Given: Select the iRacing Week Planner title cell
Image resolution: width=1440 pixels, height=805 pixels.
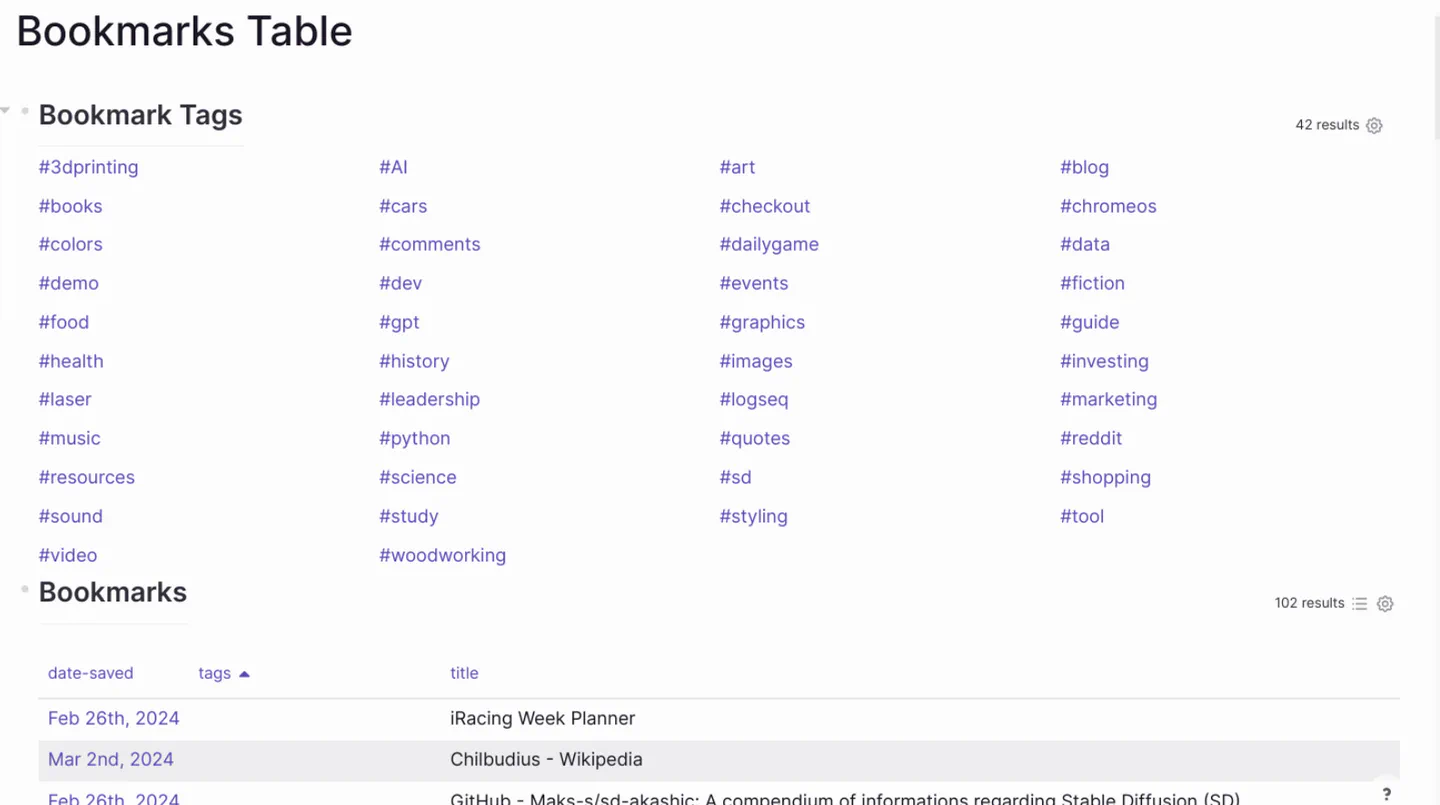Looking at the screenshot, I should point(542,718).
